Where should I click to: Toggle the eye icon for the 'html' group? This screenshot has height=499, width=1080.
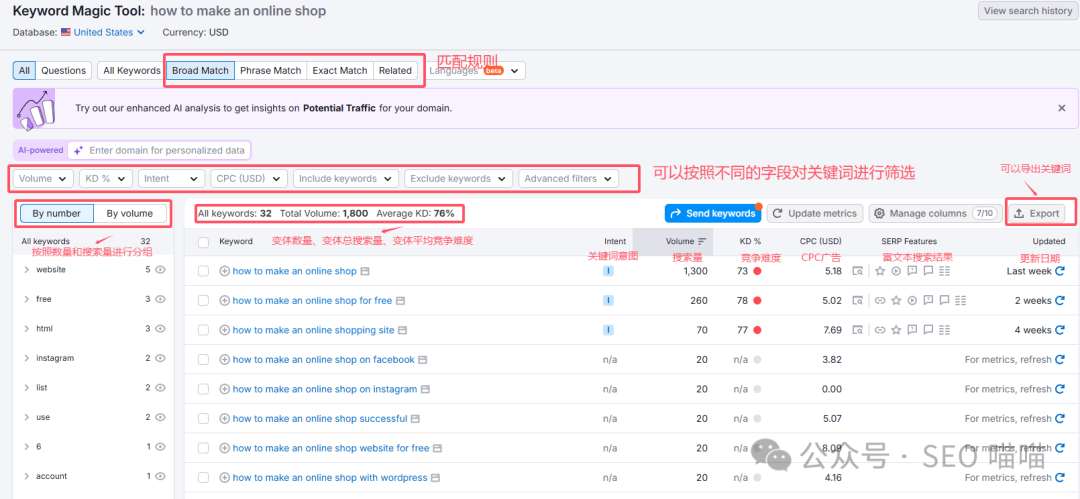tap(160, 329)
